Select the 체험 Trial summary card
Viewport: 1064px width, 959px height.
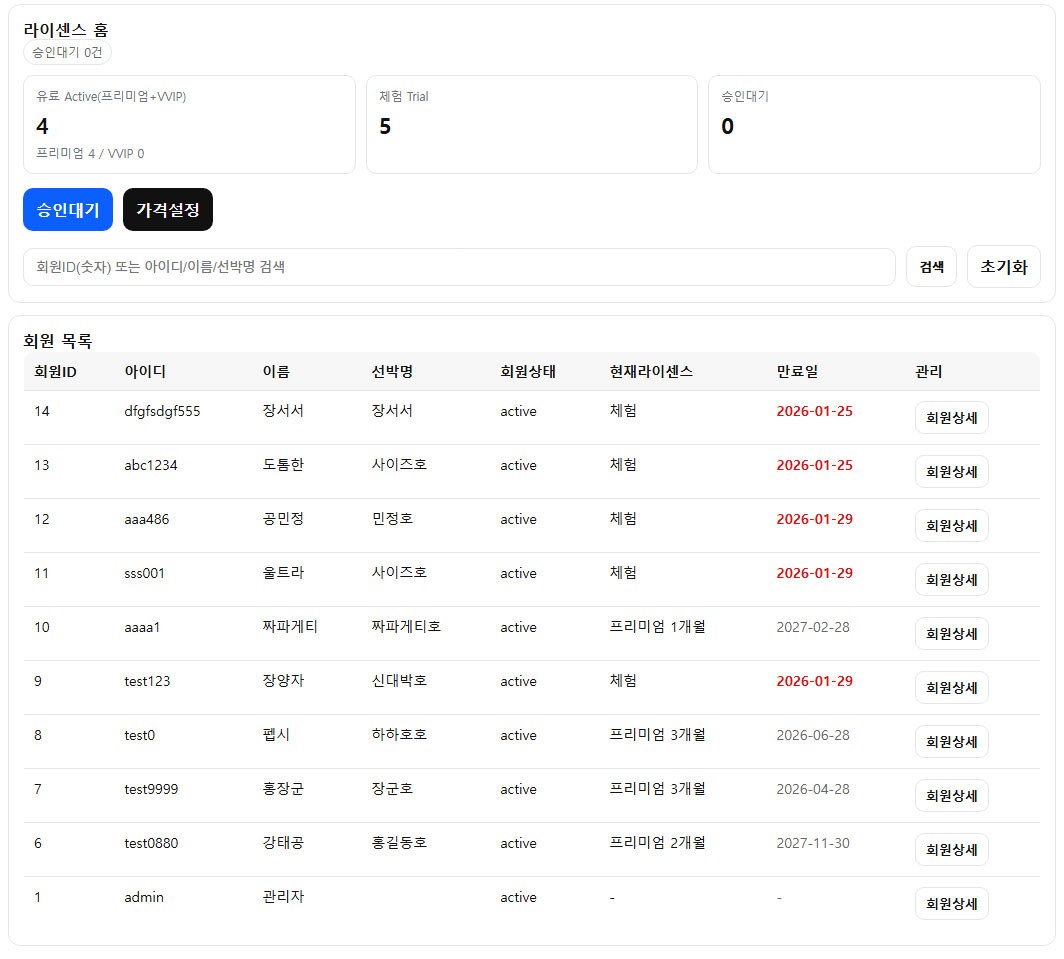tap(532, 124)
